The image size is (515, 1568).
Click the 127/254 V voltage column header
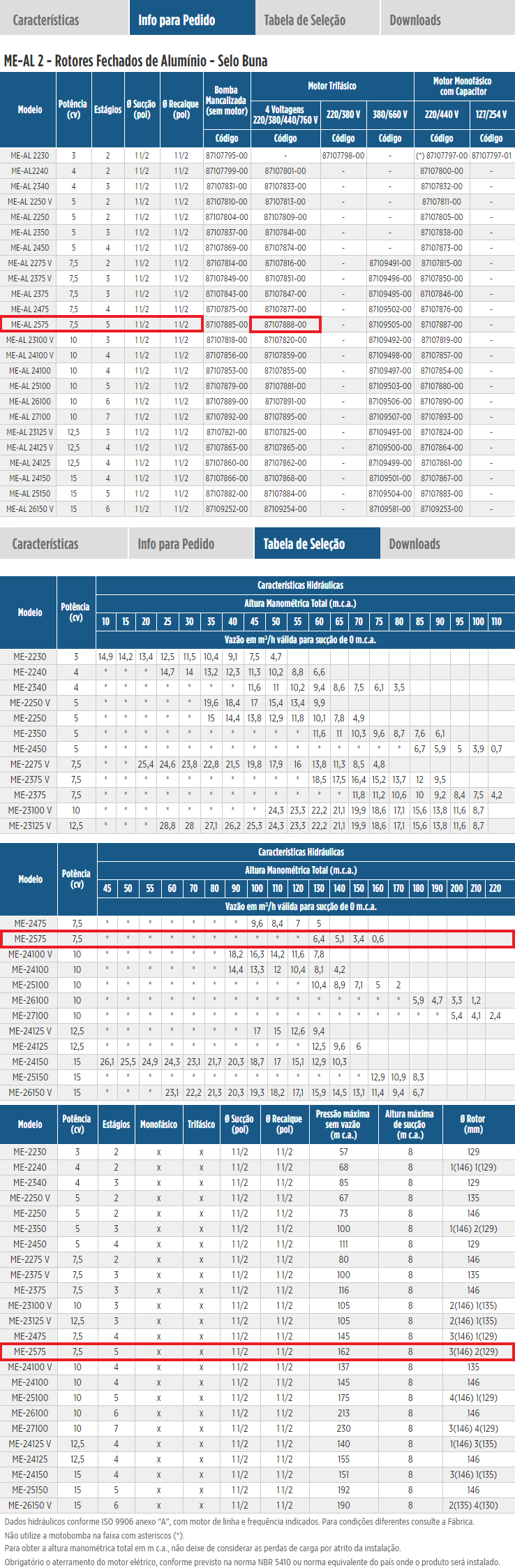491,114
